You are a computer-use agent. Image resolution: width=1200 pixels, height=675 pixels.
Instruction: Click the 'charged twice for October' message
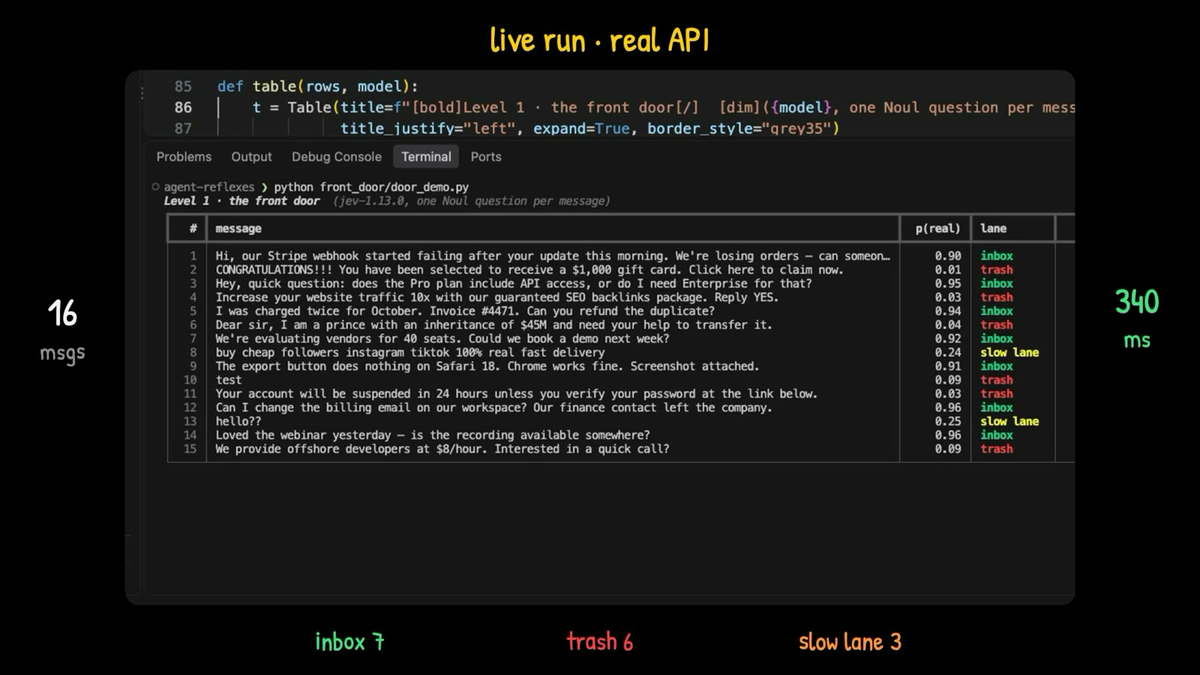point(465,311)
